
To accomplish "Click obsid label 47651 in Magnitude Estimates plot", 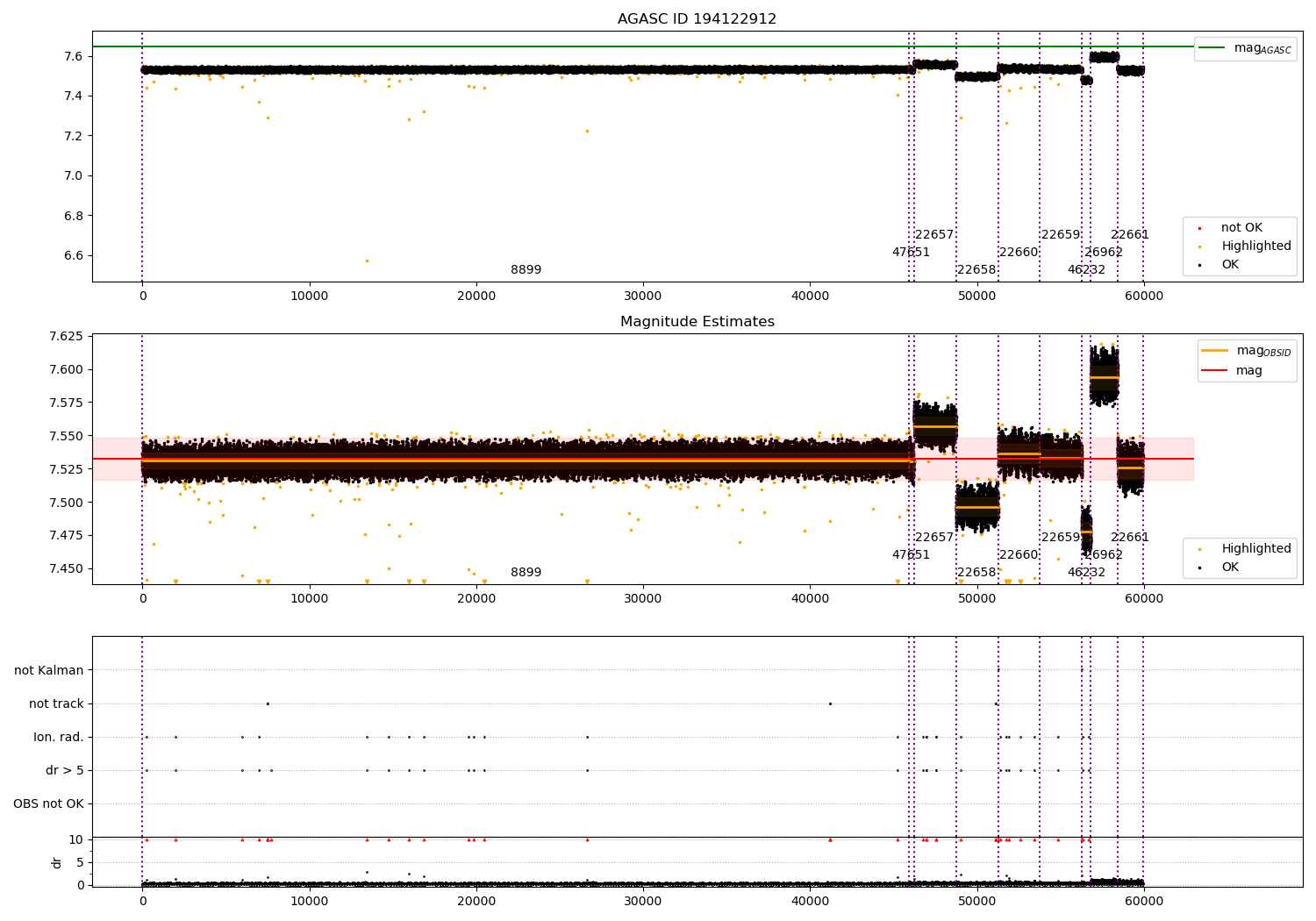I will pos(911,555).
